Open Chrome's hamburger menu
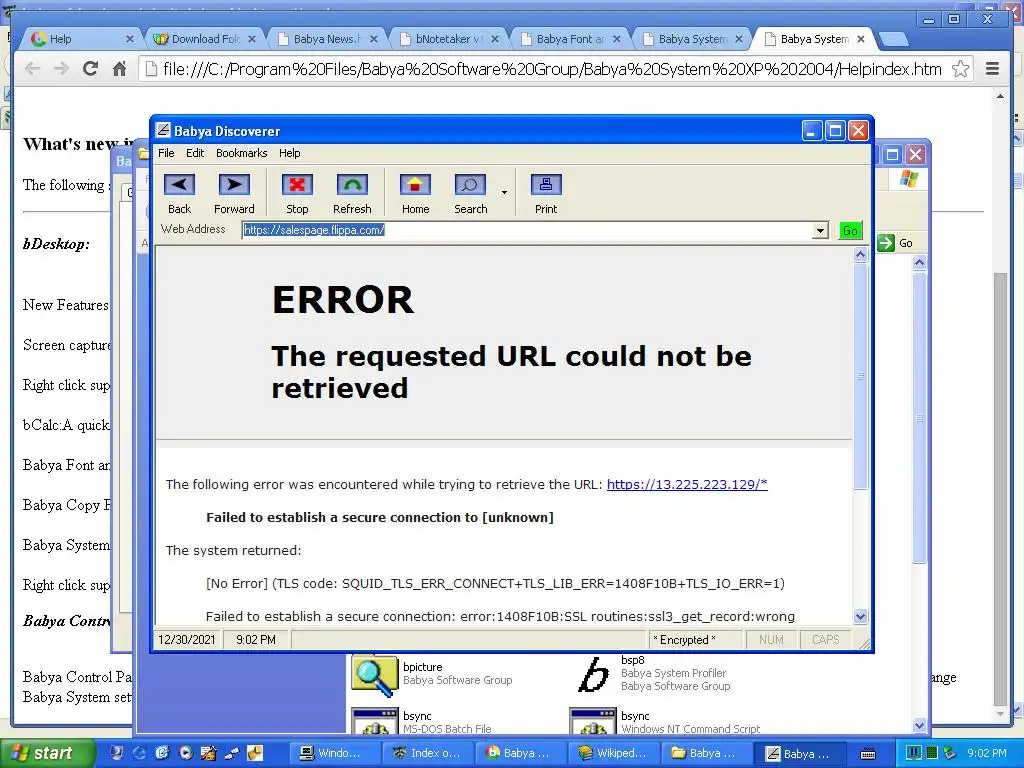 click(992, 69)
